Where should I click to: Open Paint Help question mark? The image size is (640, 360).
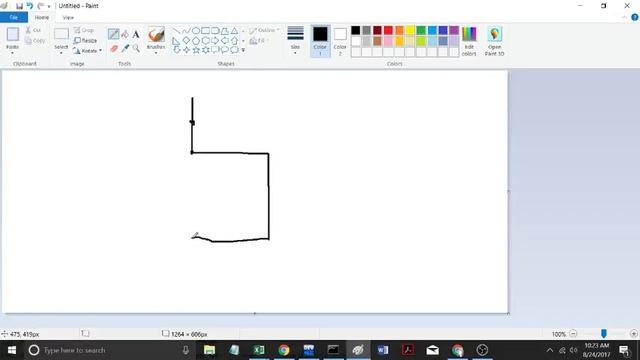click(x=635, y=17)
